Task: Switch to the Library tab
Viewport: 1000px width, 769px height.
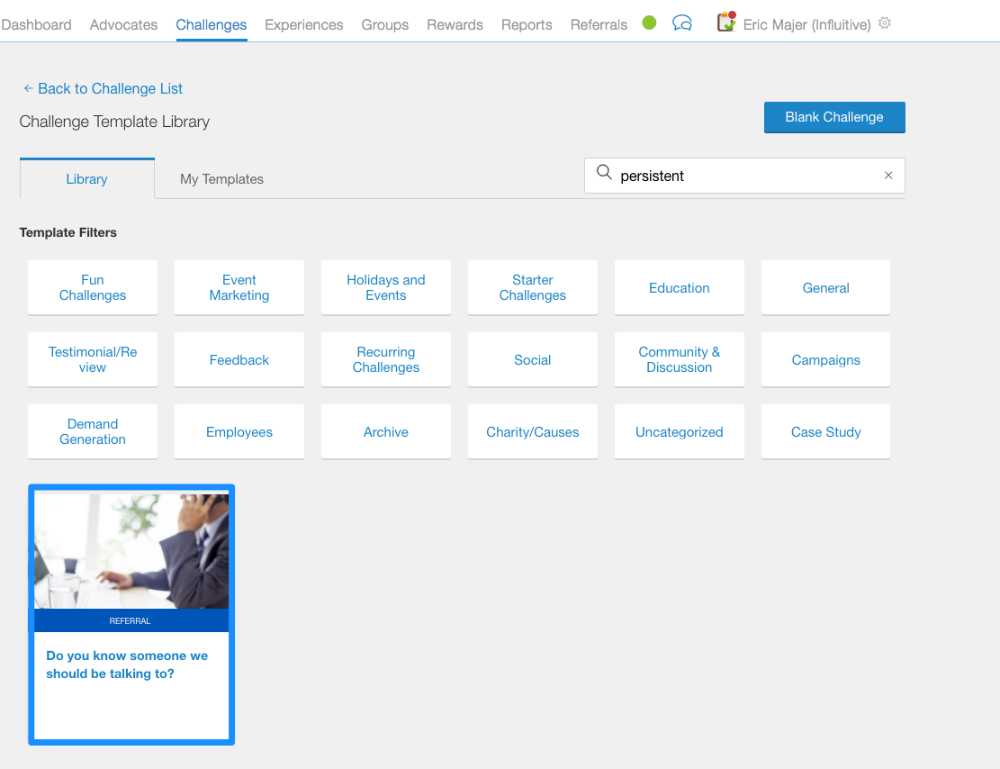Action: tap(87, 179)
